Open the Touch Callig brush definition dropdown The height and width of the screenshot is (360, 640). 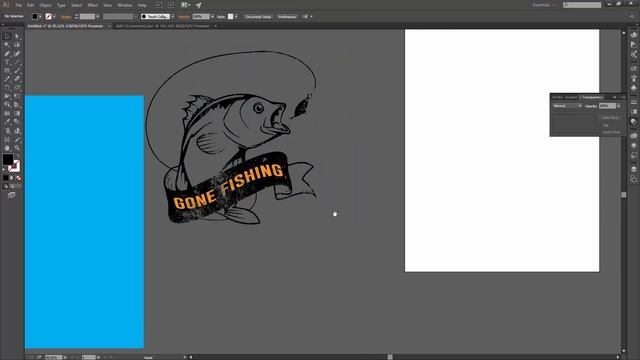coord(173,17)
